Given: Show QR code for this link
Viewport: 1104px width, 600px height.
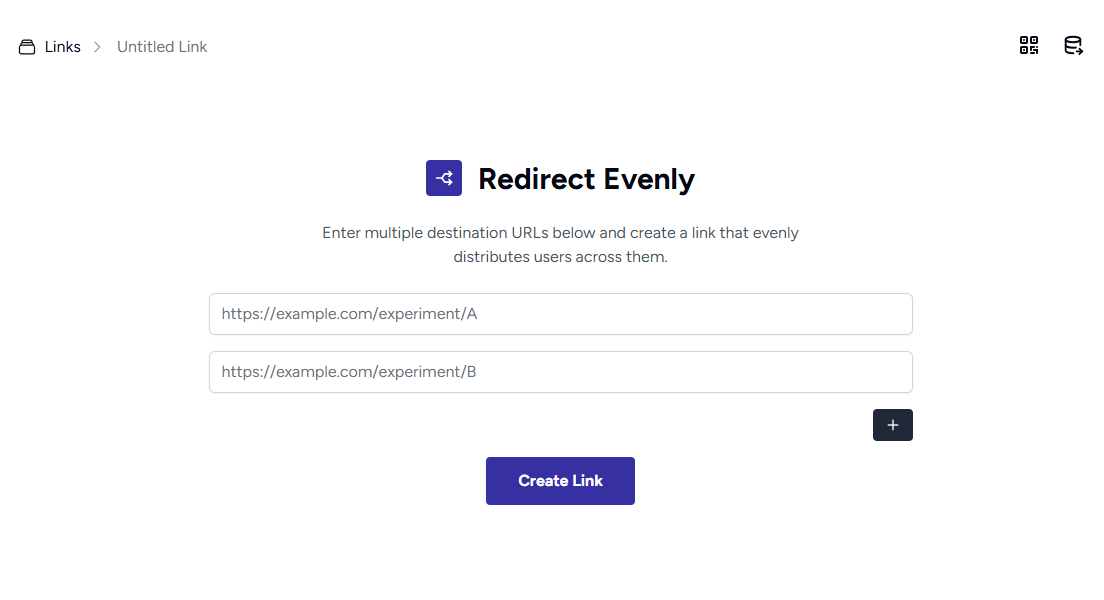Looking at the screenshot, I should click(1028, 45).
